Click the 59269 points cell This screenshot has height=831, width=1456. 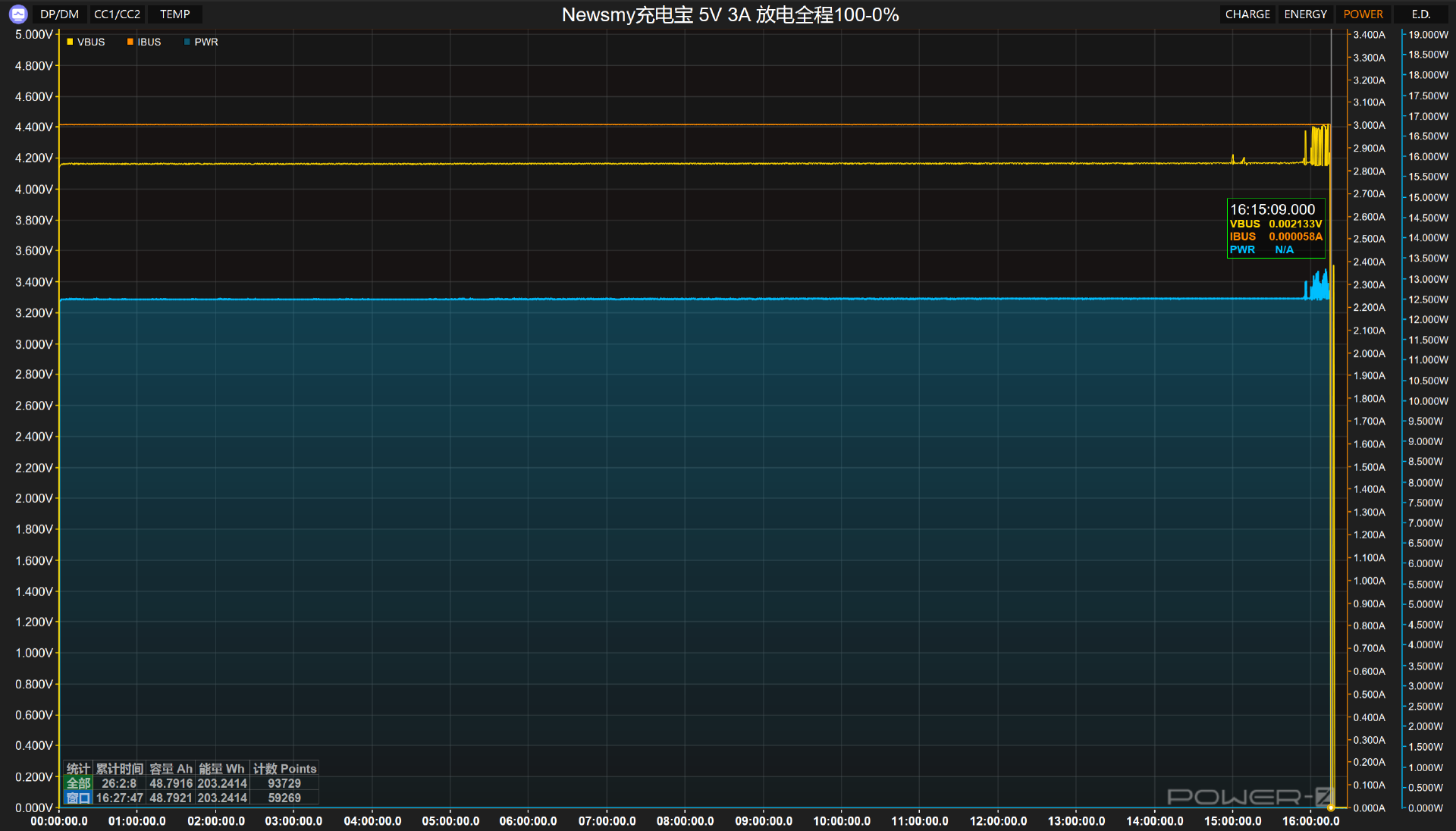(284, 798)
